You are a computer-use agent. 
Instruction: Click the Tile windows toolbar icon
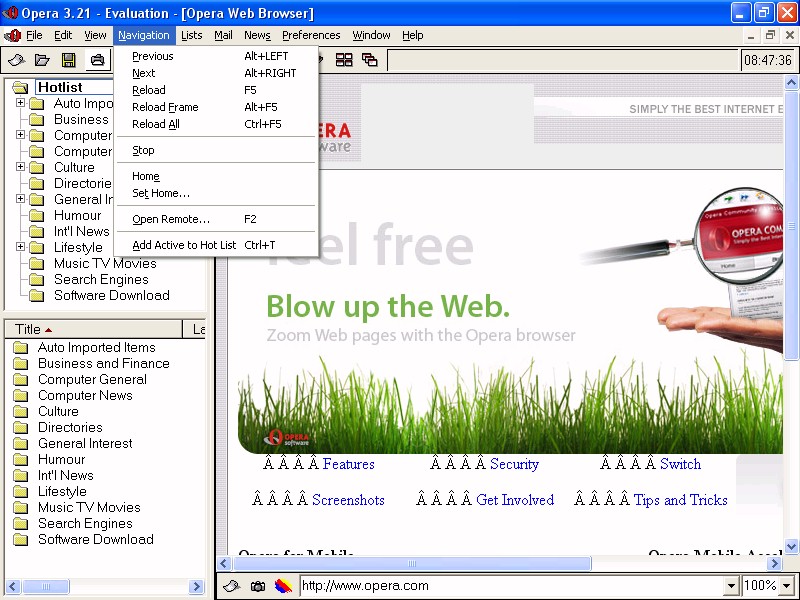click(344, 60)
